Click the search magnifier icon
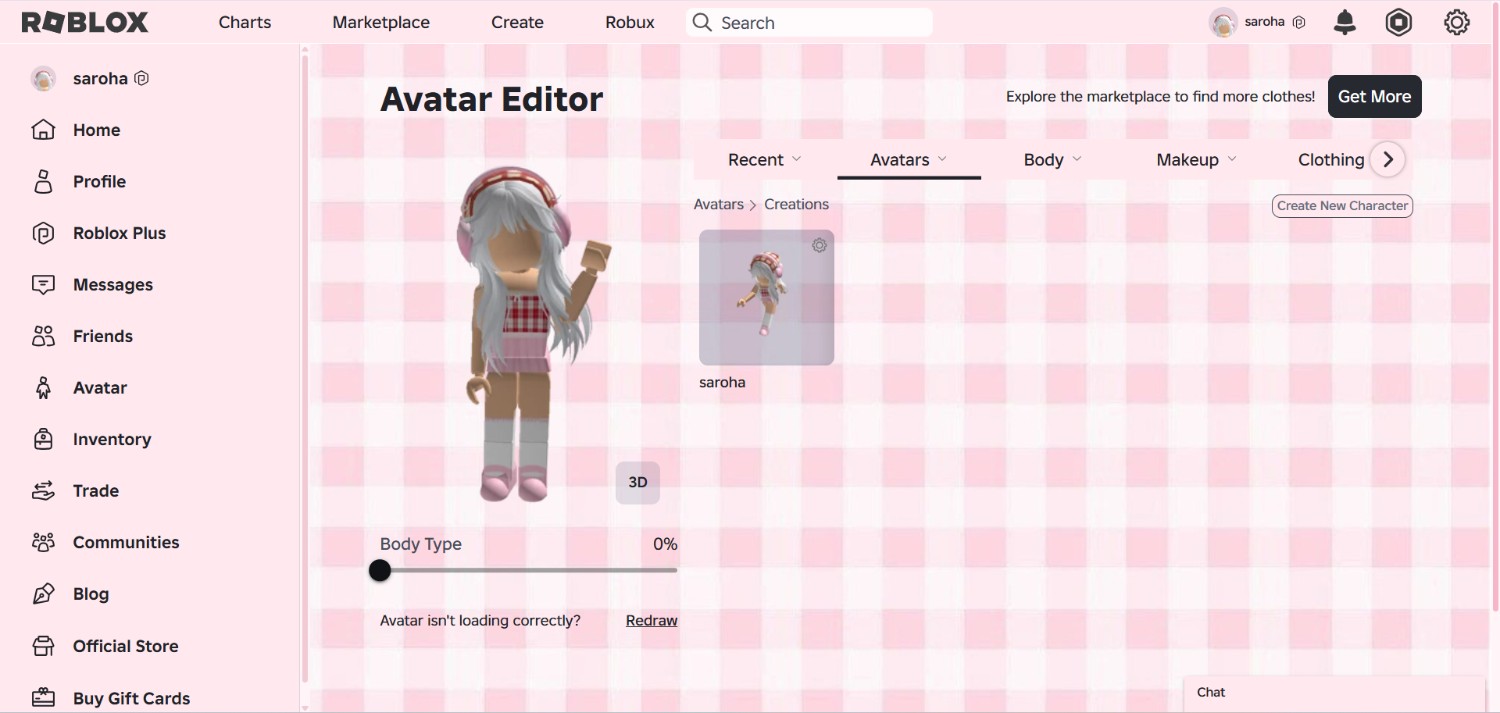 pyautogui.click(x=702, y=22)
